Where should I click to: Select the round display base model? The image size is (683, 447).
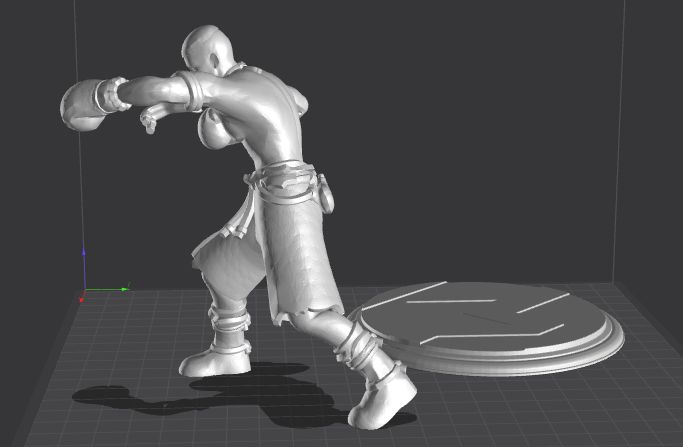tap(488, 328)
